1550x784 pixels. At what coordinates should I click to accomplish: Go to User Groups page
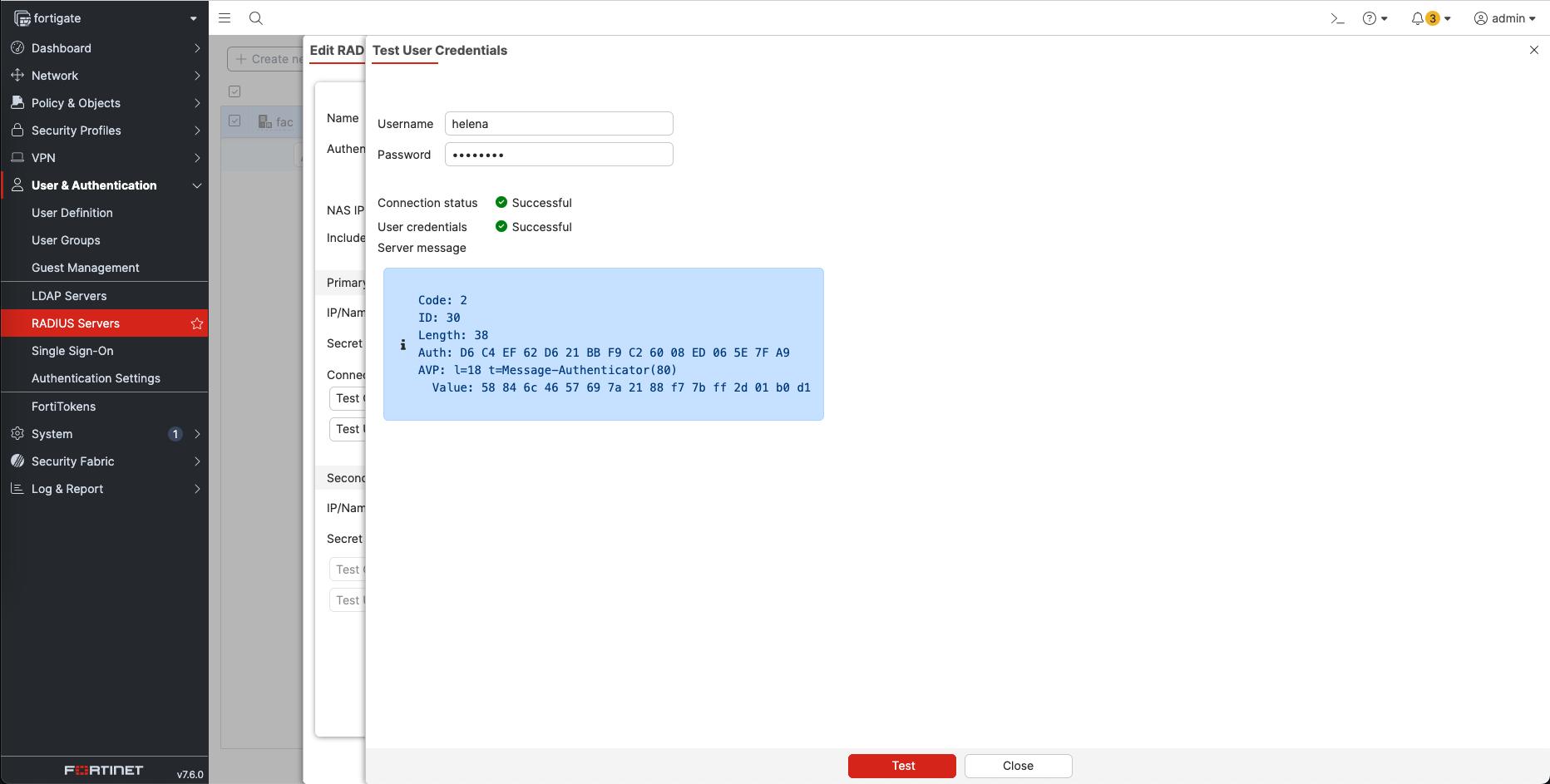66,240
